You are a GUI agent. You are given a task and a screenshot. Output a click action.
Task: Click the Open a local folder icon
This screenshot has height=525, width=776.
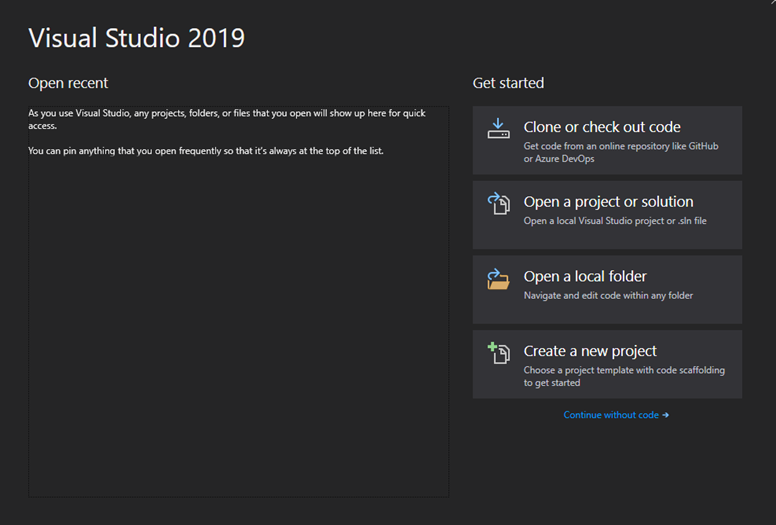coord(498,278)
